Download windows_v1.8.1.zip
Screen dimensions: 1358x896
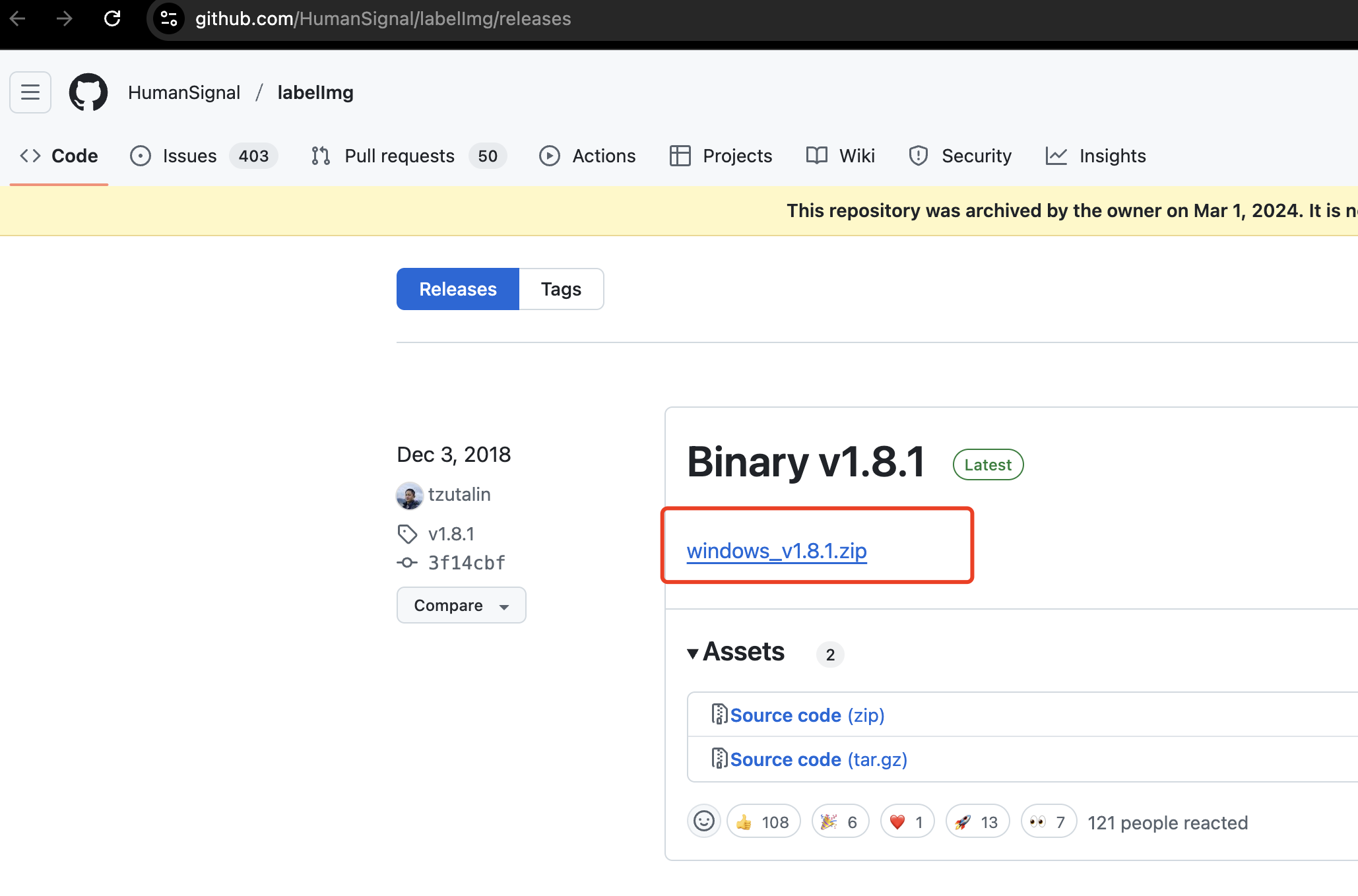[x=777, y=550]
